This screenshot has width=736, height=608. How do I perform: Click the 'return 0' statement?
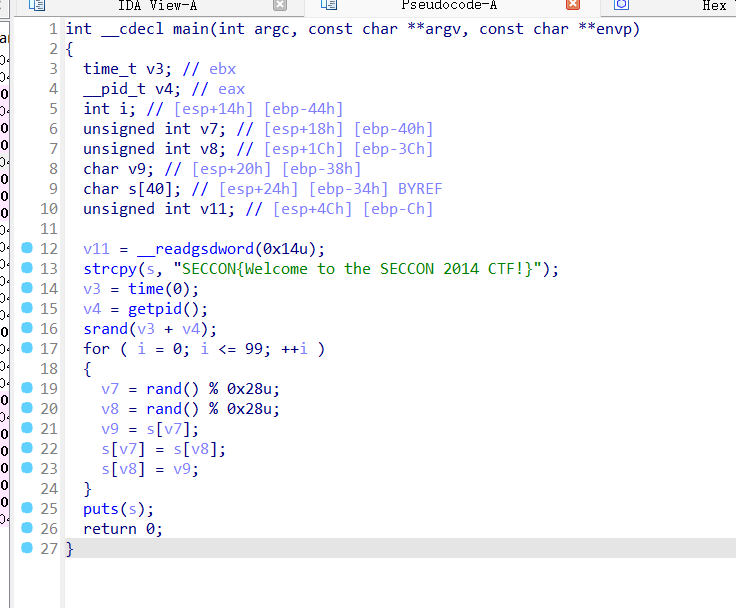[123, 529]
